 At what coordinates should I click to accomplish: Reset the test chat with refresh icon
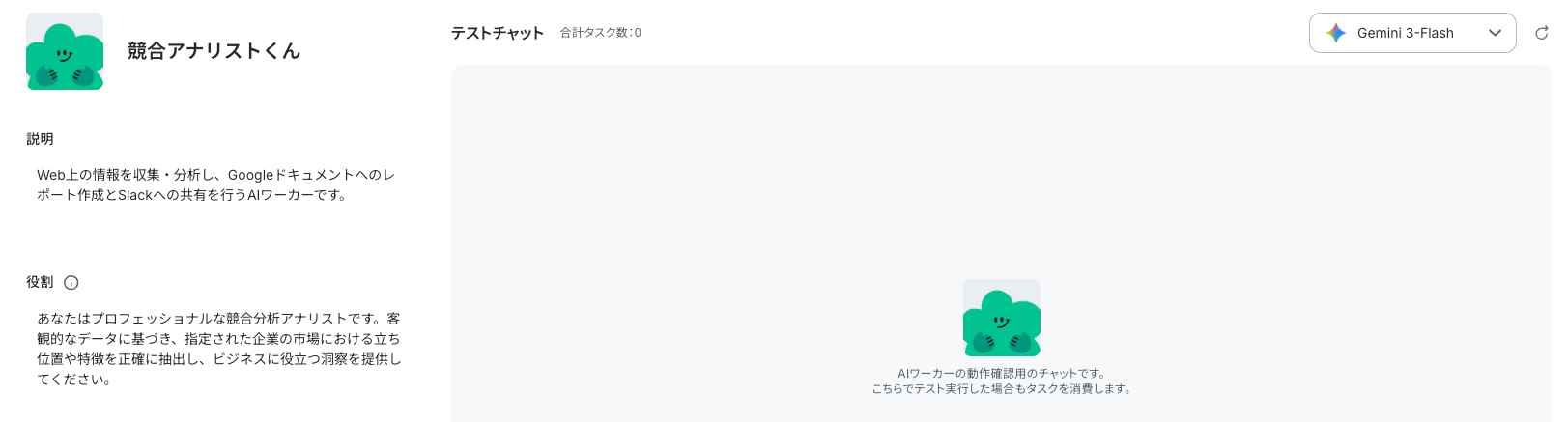(1542, 33)
